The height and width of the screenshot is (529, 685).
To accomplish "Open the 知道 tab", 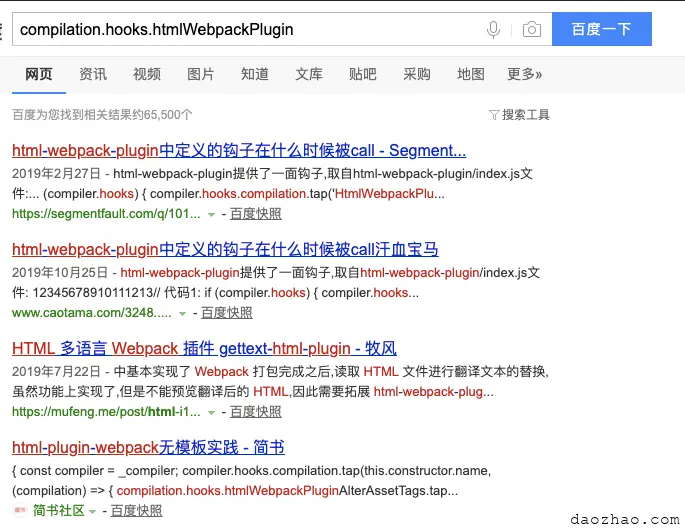I will [255, 74].
